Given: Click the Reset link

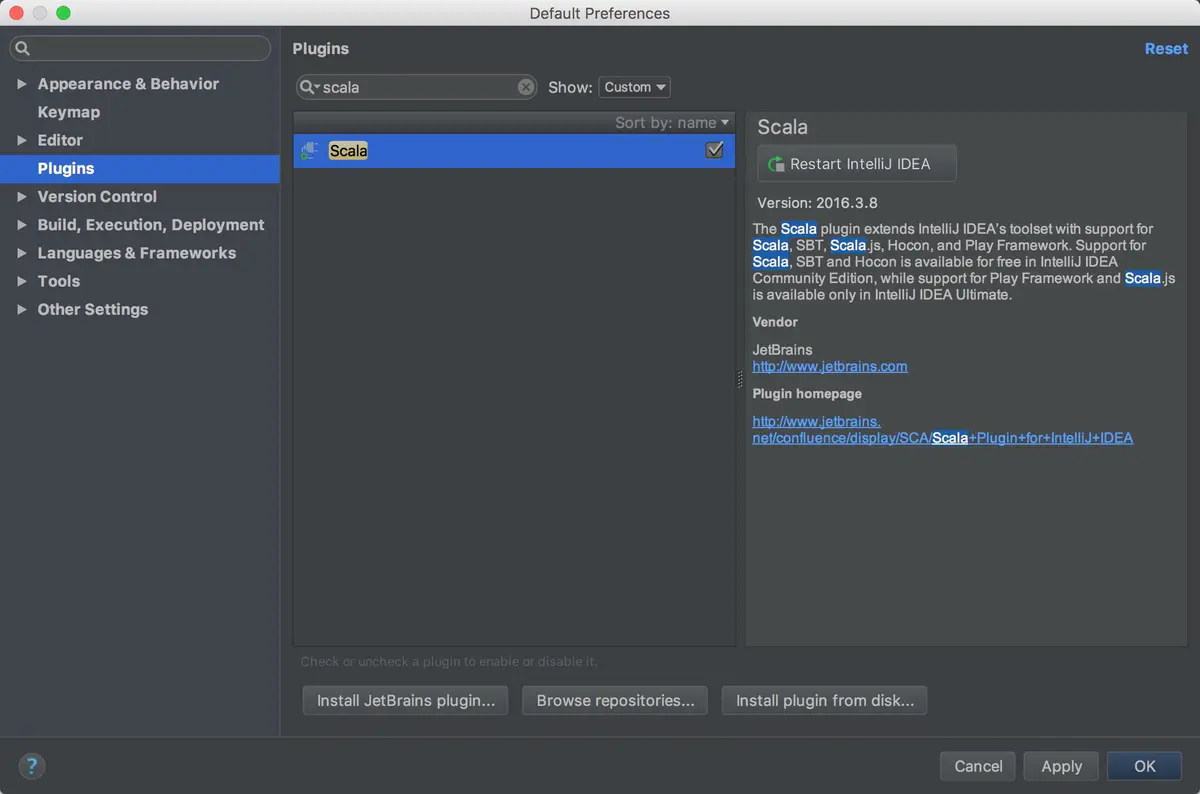Looking at the screenshot, I should coord(1166,49).
